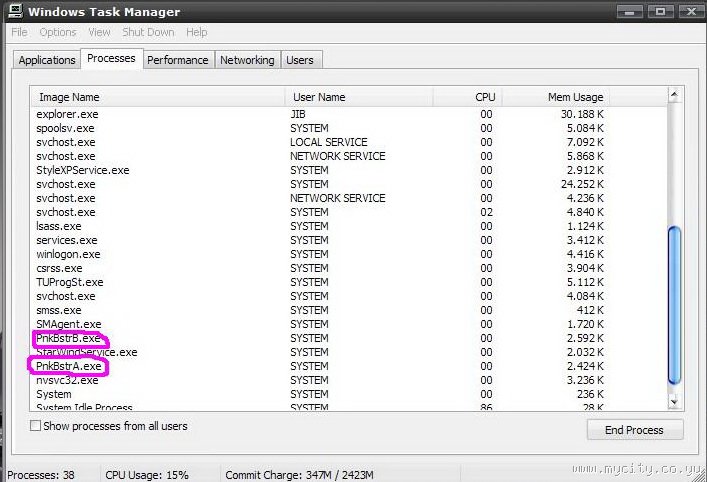Sort by Mem Usage column header
Screen dimensions: 707x482
coord(556,97)
